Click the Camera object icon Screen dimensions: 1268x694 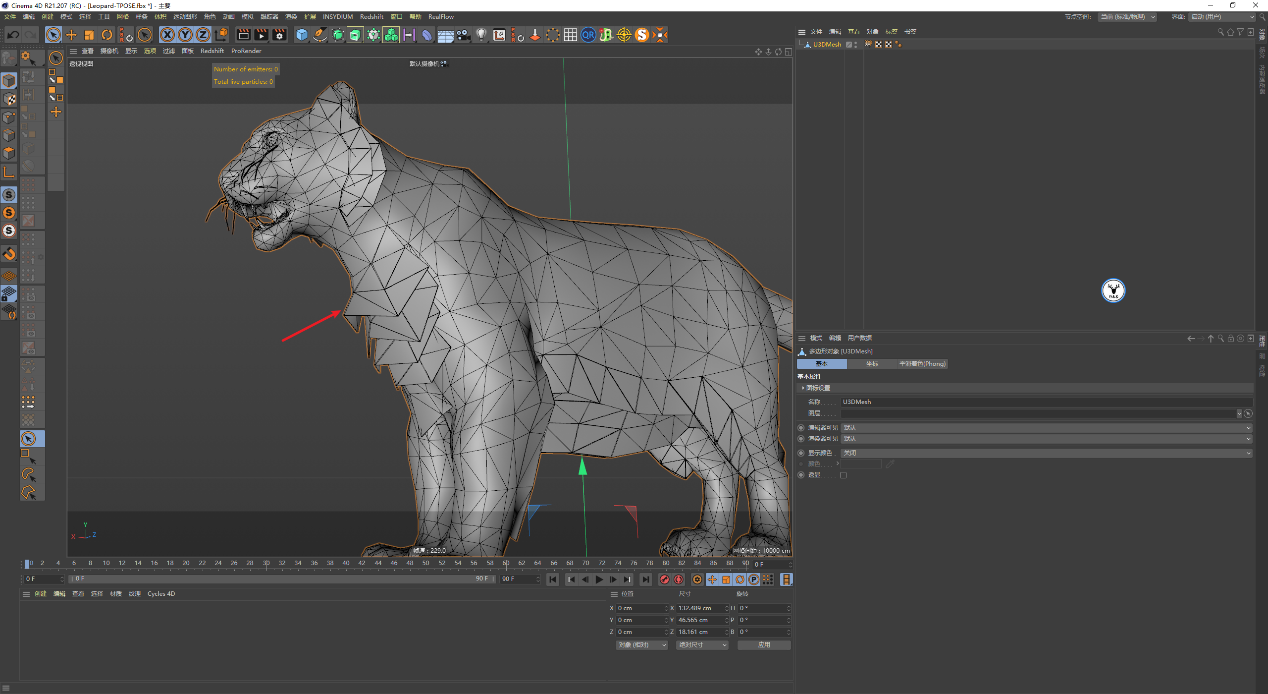pos(463,35)
